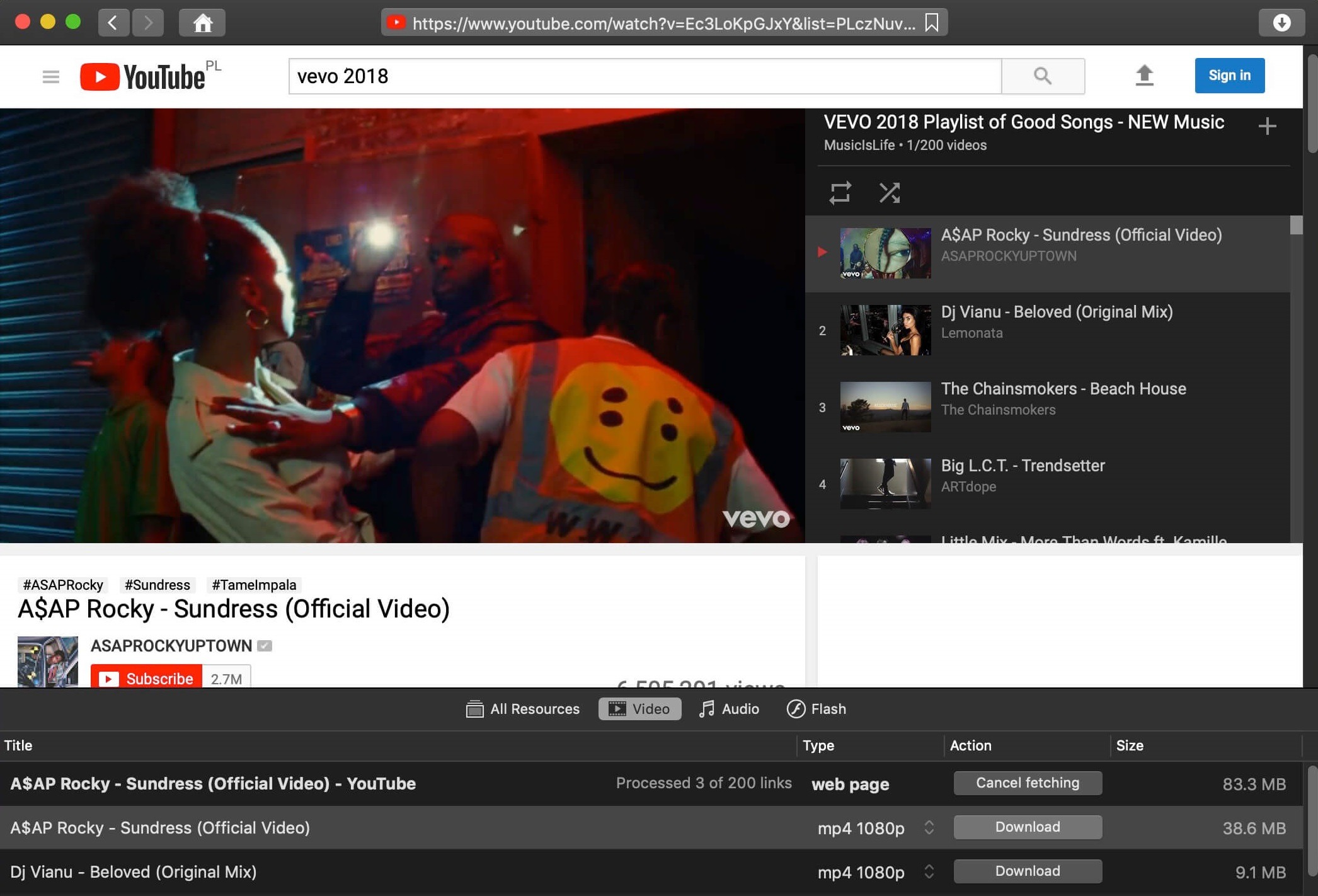Image resolution: width=1318 pixels, height=896 pixels.
Task: Save playlist with the plus icon
Action: (x=1268, y=126)
